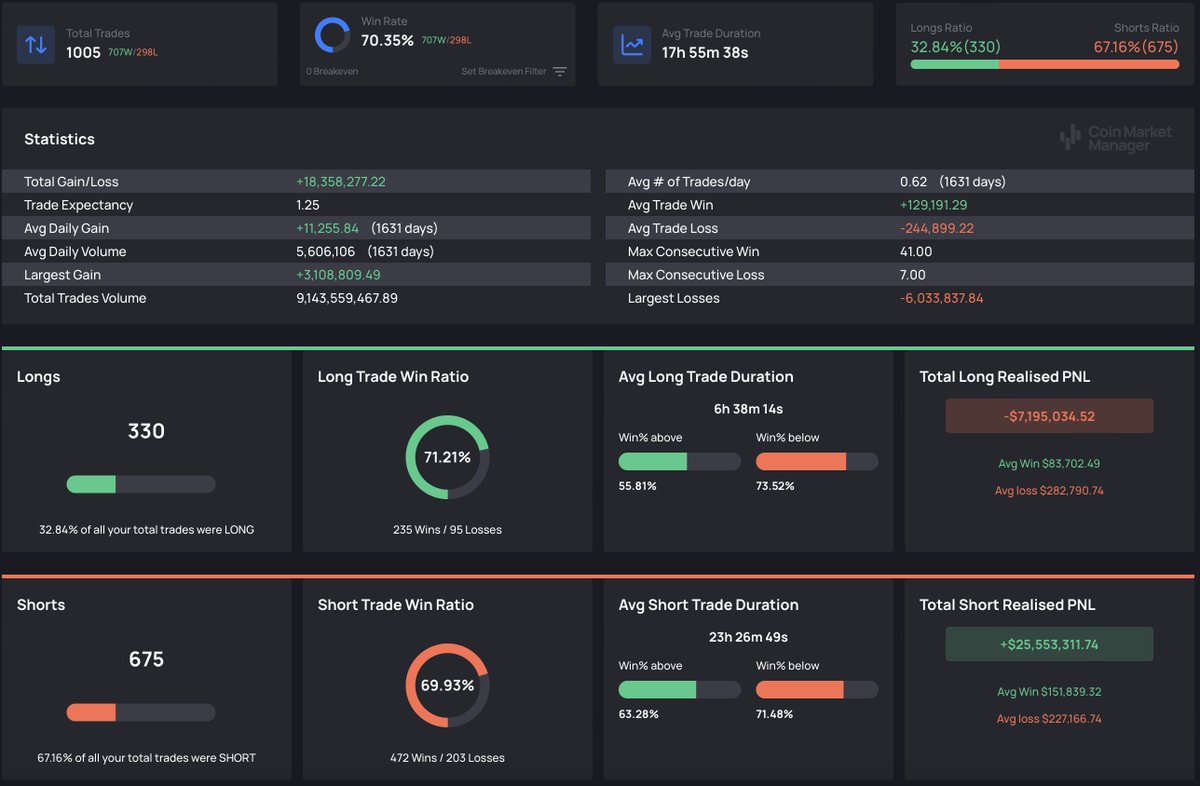
Task: Click the Win Rate blue donut icon
Action: click(332, 36)
